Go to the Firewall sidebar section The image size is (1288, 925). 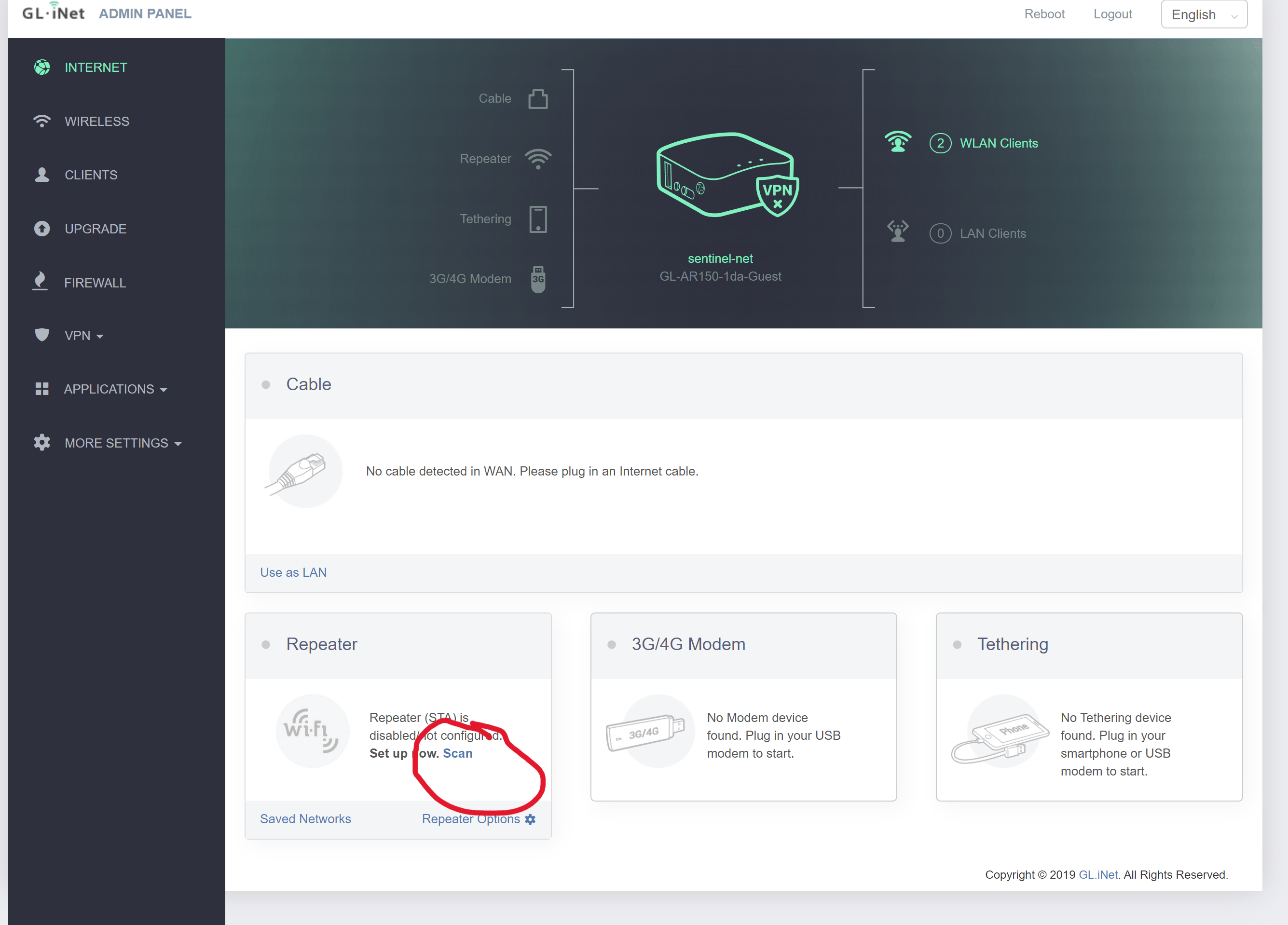coord(95,283)
